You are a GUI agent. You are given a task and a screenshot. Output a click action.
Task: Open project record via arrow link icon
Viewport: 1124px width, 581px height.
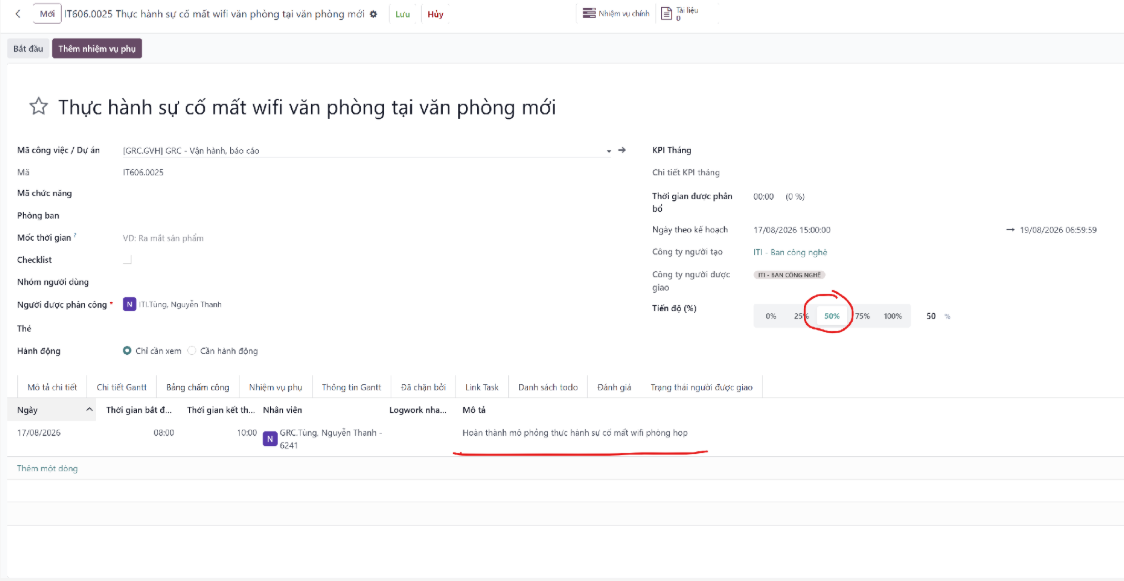[x=621, y=150]
